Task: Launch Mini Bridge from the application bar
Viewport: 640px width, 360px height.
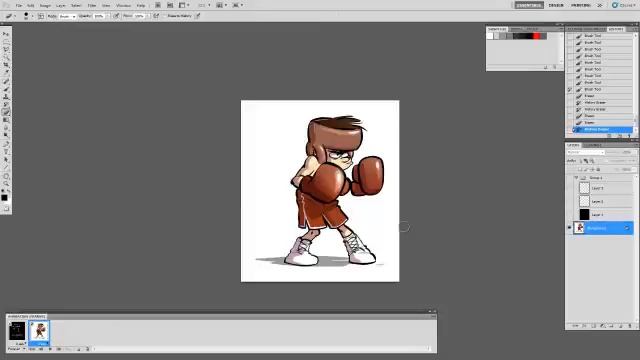Action: click(170, 5)
